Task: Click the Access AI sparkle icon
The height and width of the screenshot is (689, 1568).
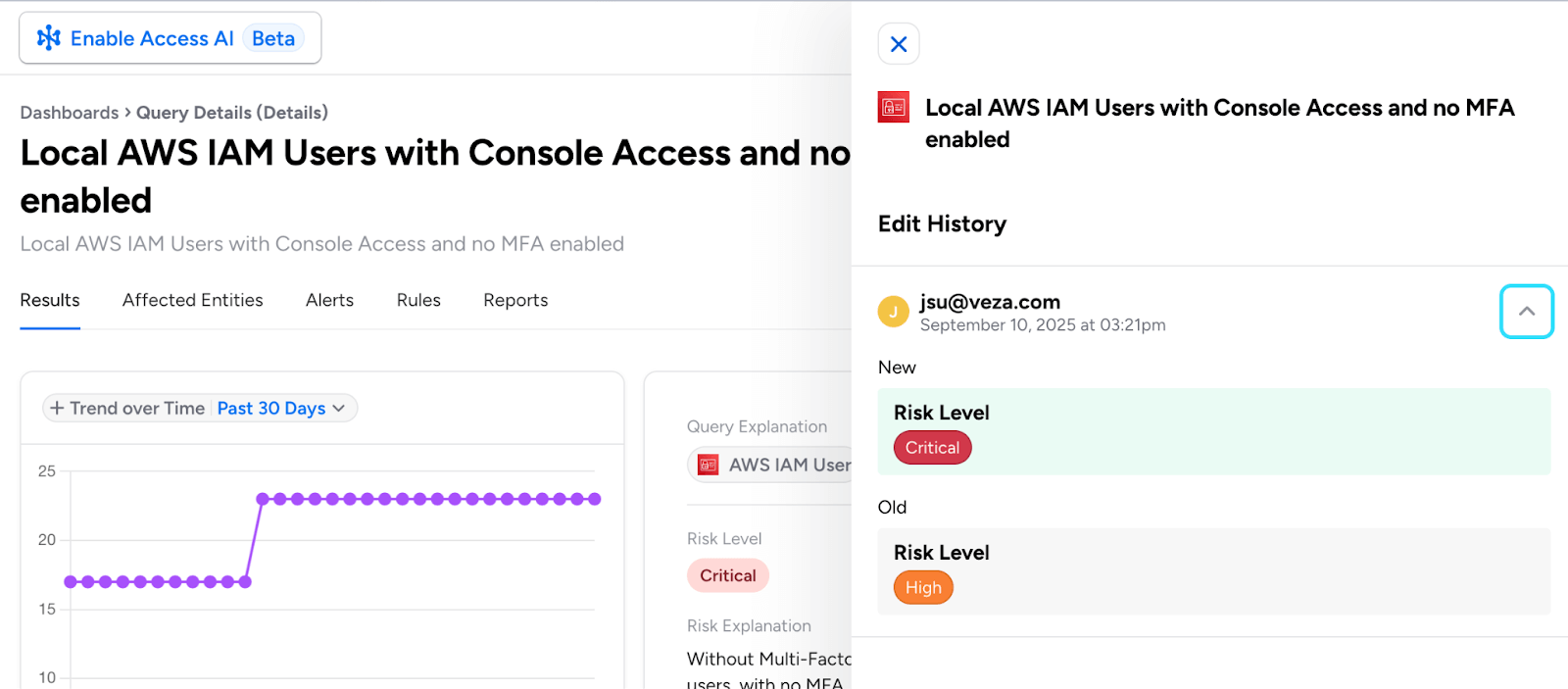Action: coord(48,38)
